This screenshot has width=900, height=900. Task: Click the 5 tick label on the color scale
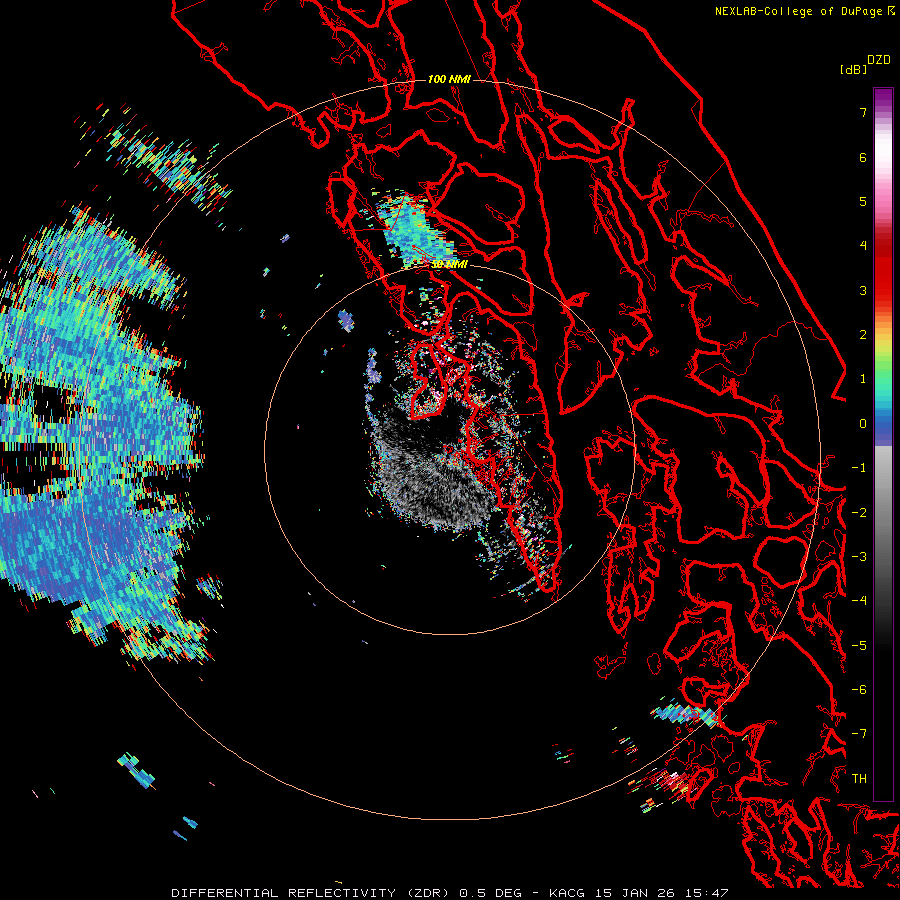pyautogui.click(x=863, y=201)
